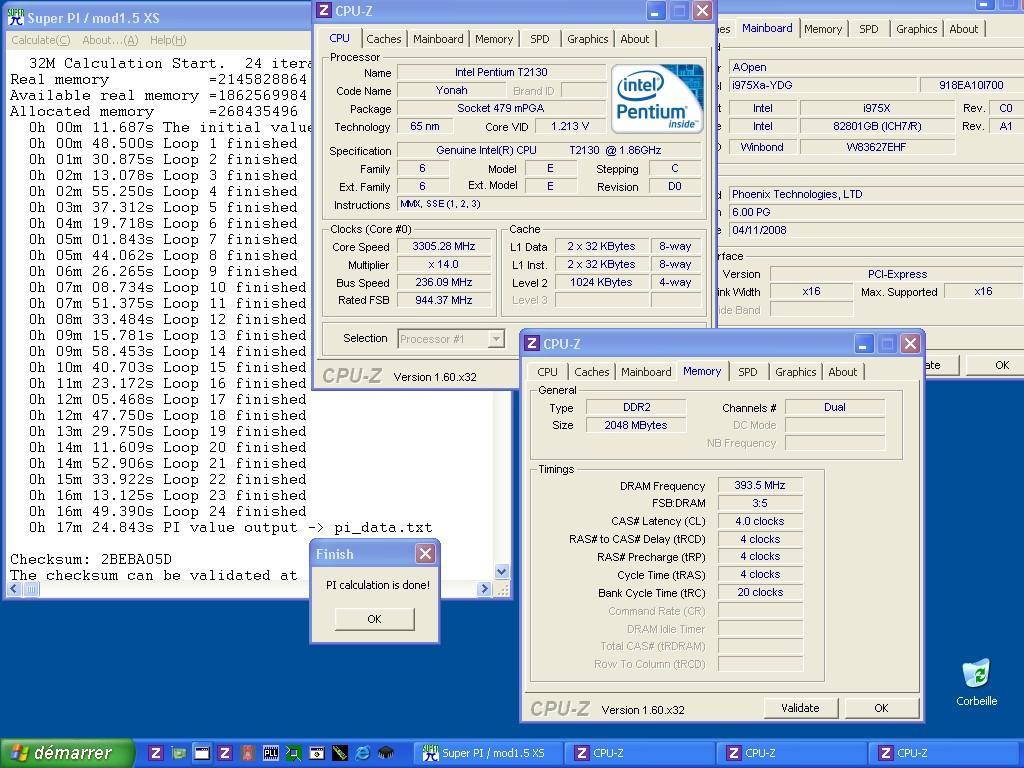Open the About menu in Super PI
The image size is (1024, 768).
coord(110,40)
